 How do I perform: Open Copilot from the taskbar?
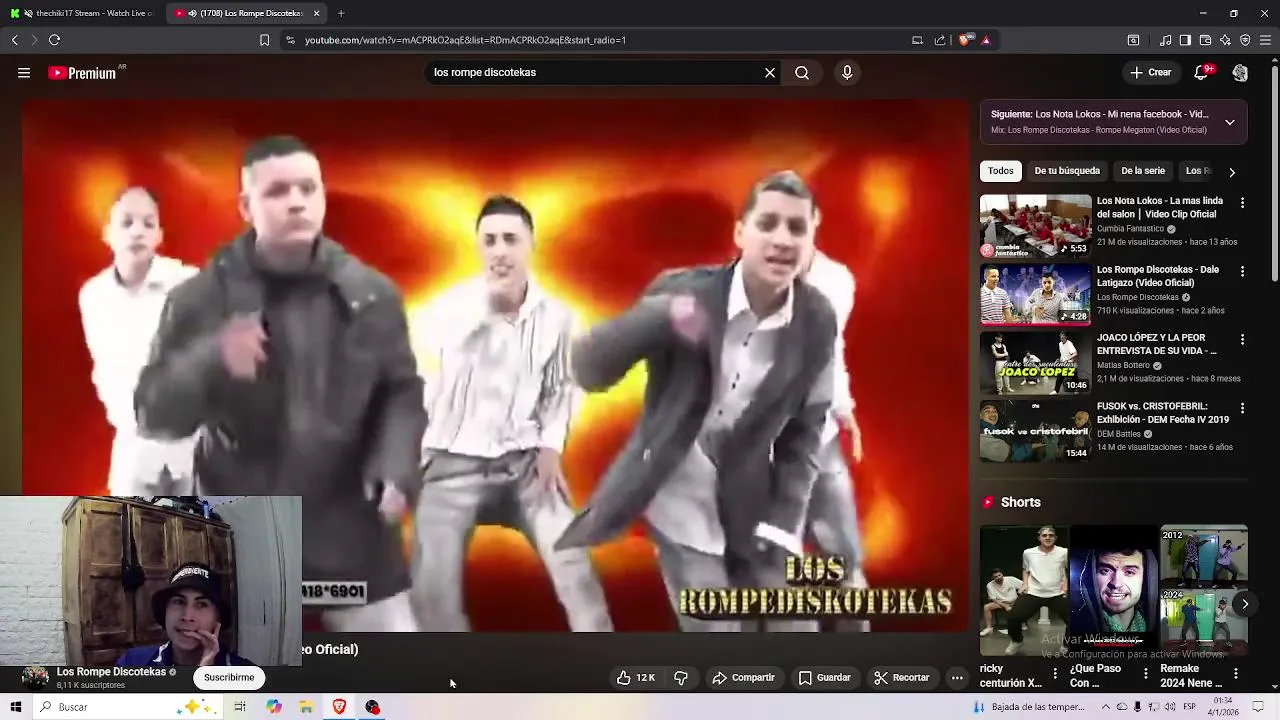[x=274, y=707]
